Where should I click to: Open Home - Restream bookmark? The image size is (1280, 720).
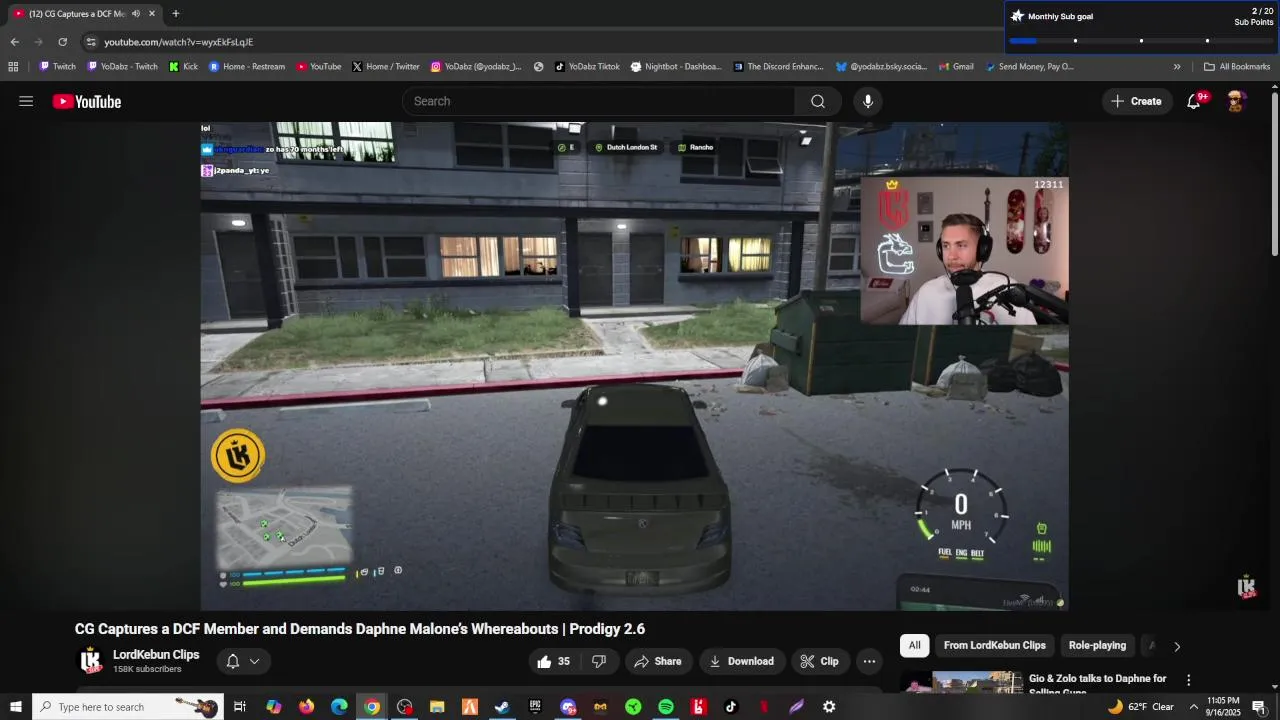point(246,67)
